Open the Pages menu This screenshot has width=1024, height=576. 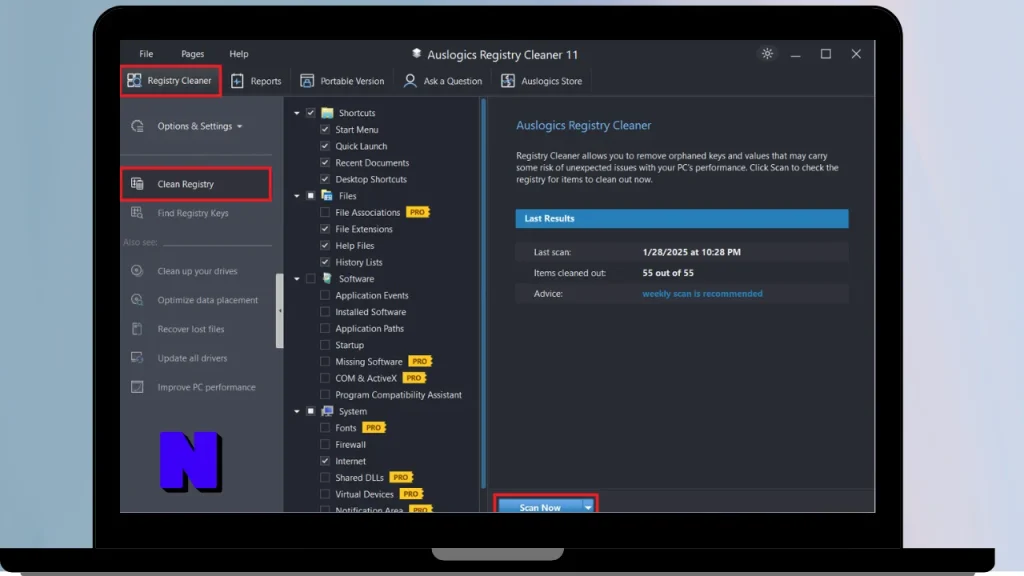click(x=193, y=54)
